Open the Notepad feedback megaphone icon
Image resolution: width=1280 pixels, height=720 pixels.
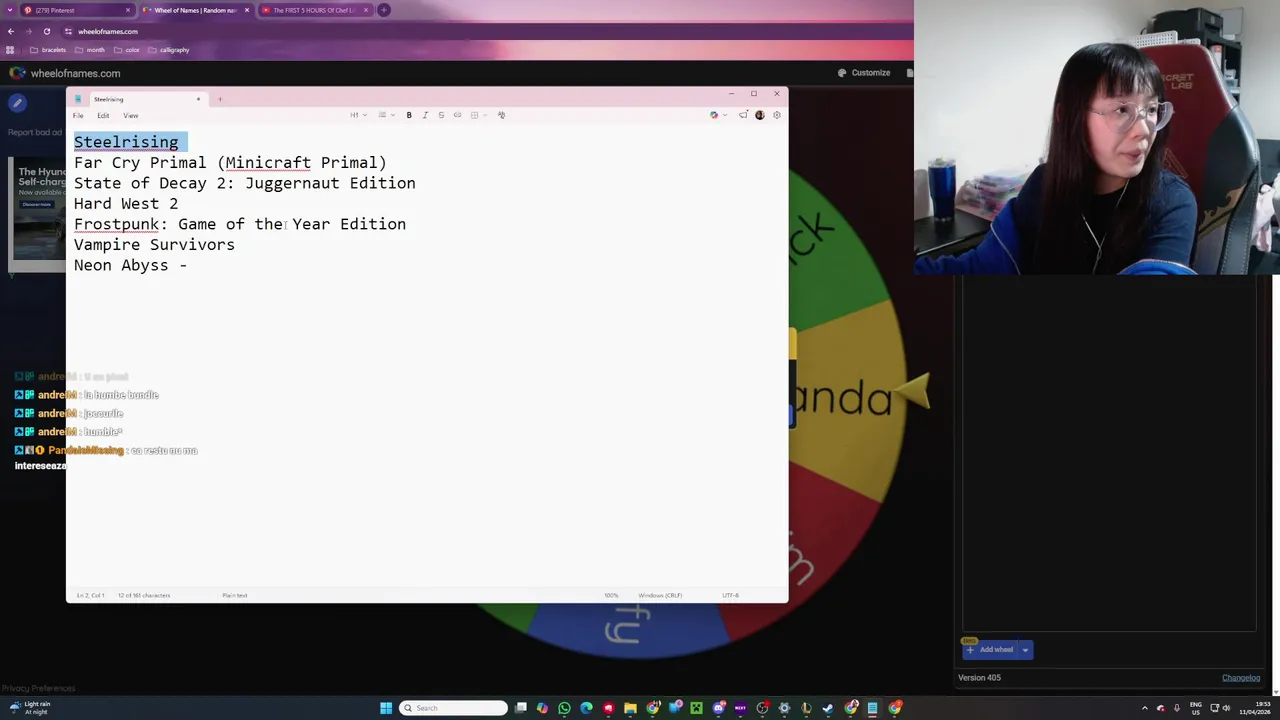(x=743, y=115)
